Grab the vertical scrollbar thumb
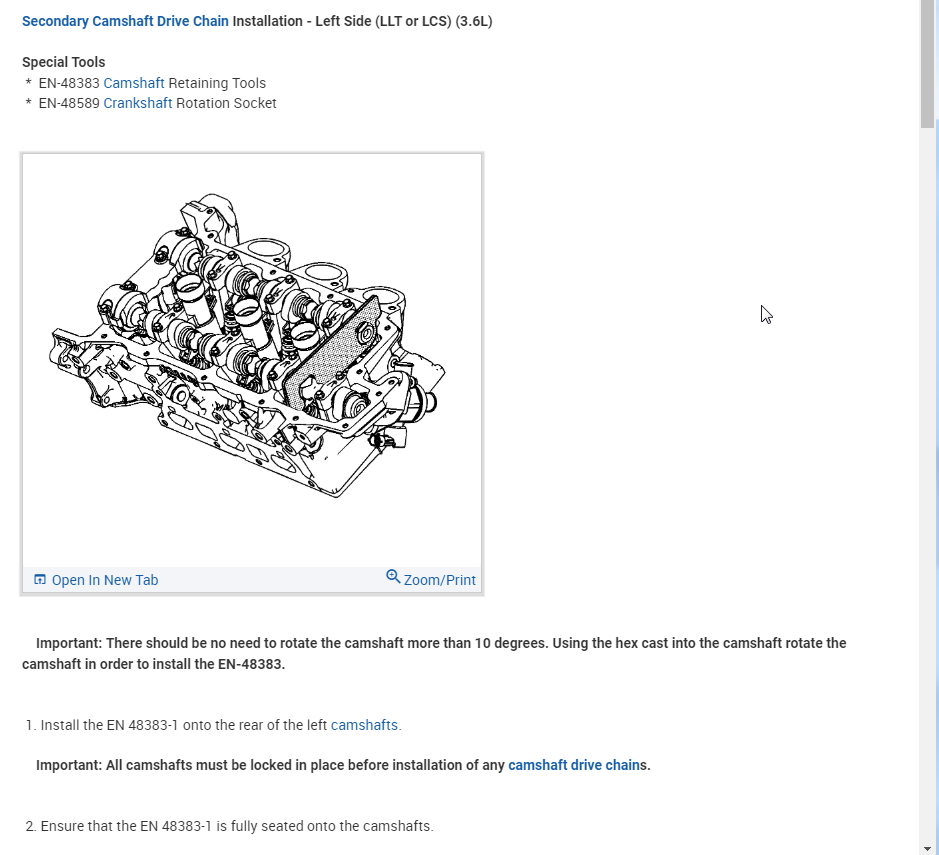 pyautogui.click(x=927, y=63)
